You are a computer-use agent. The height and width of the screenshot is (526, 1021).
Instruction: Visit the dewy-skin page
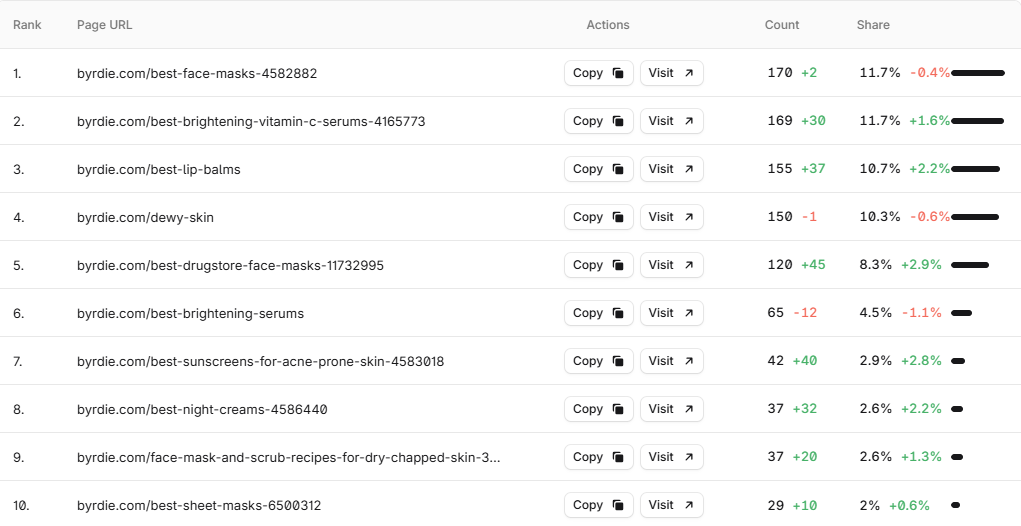[x=671, y=217]
